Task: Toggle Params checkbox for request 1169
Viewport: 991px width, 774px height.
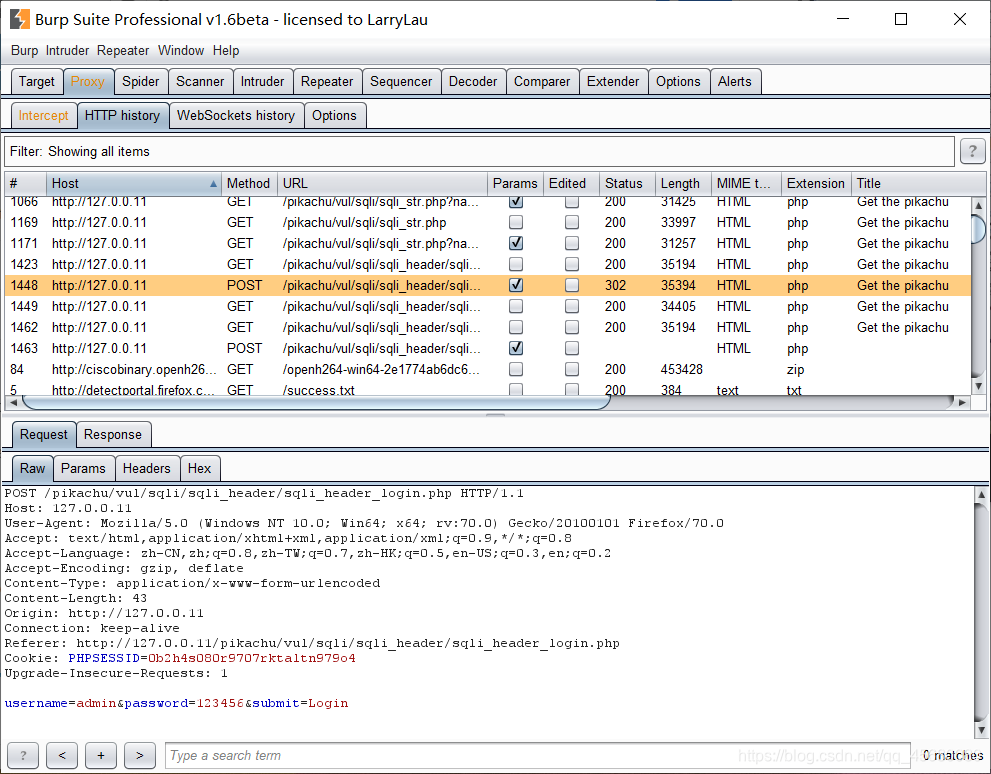Action: click(516, 222)
